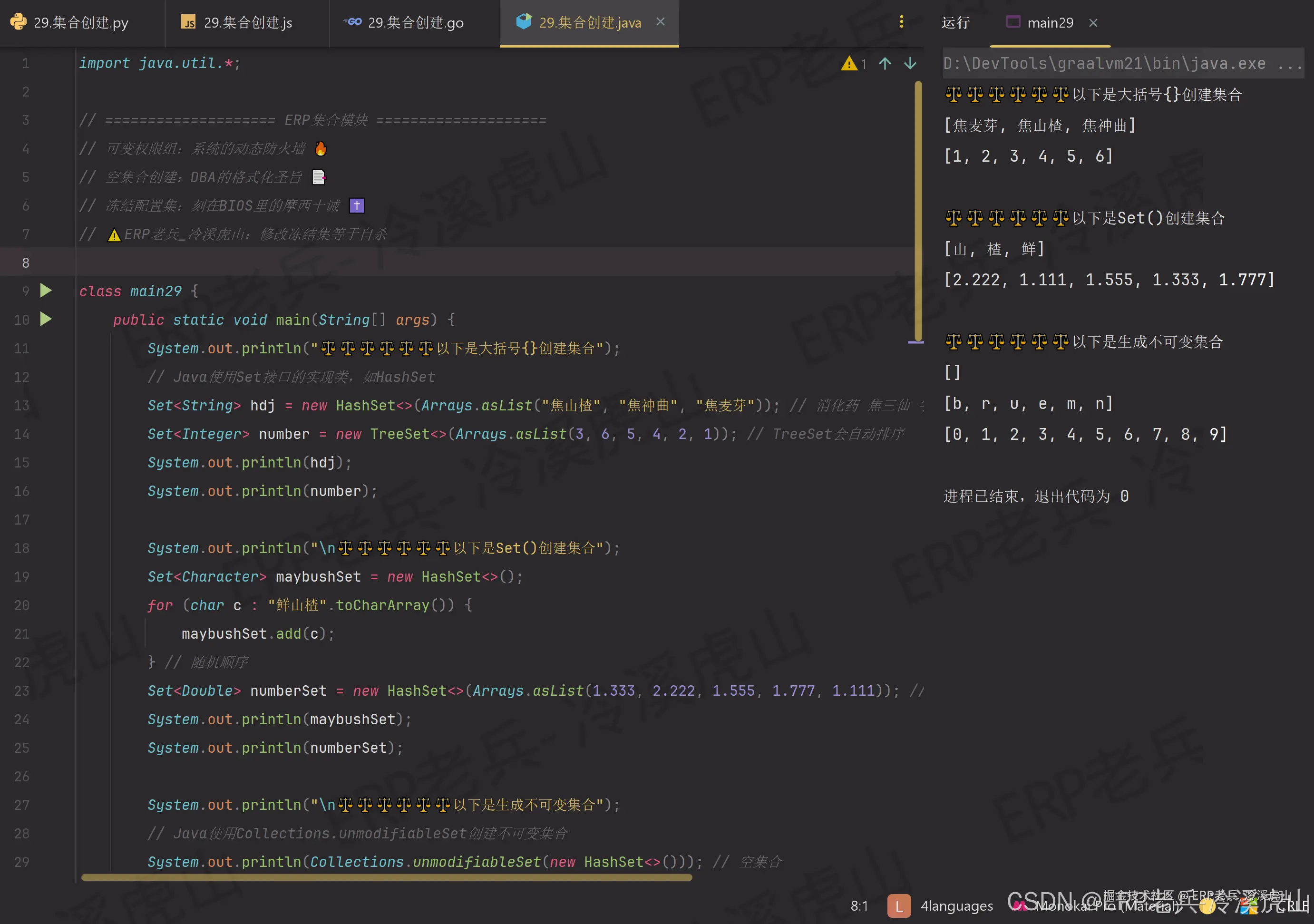
Task: Click the run gutter icon beside class main29
Action: coord(46,291)
